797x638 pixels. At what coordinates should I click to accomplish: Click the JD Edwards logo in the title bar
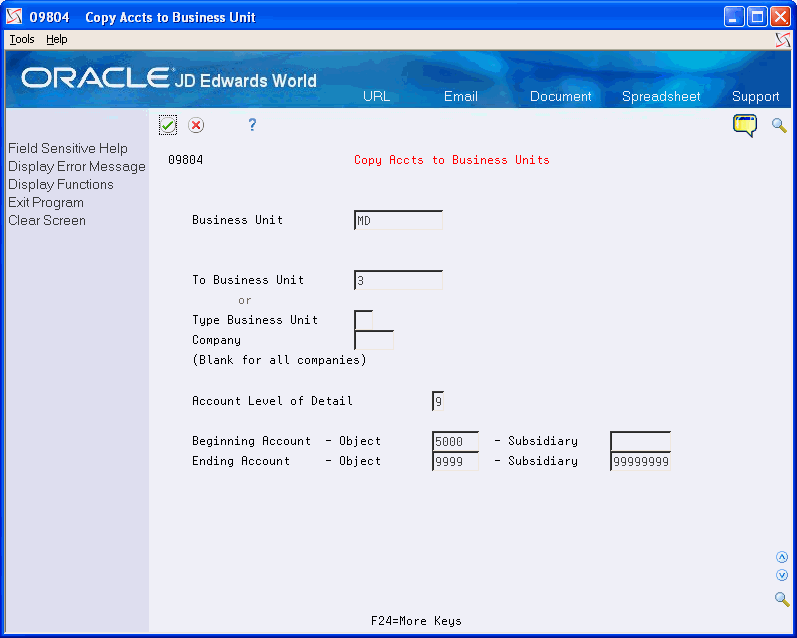(x=14, y=17)
